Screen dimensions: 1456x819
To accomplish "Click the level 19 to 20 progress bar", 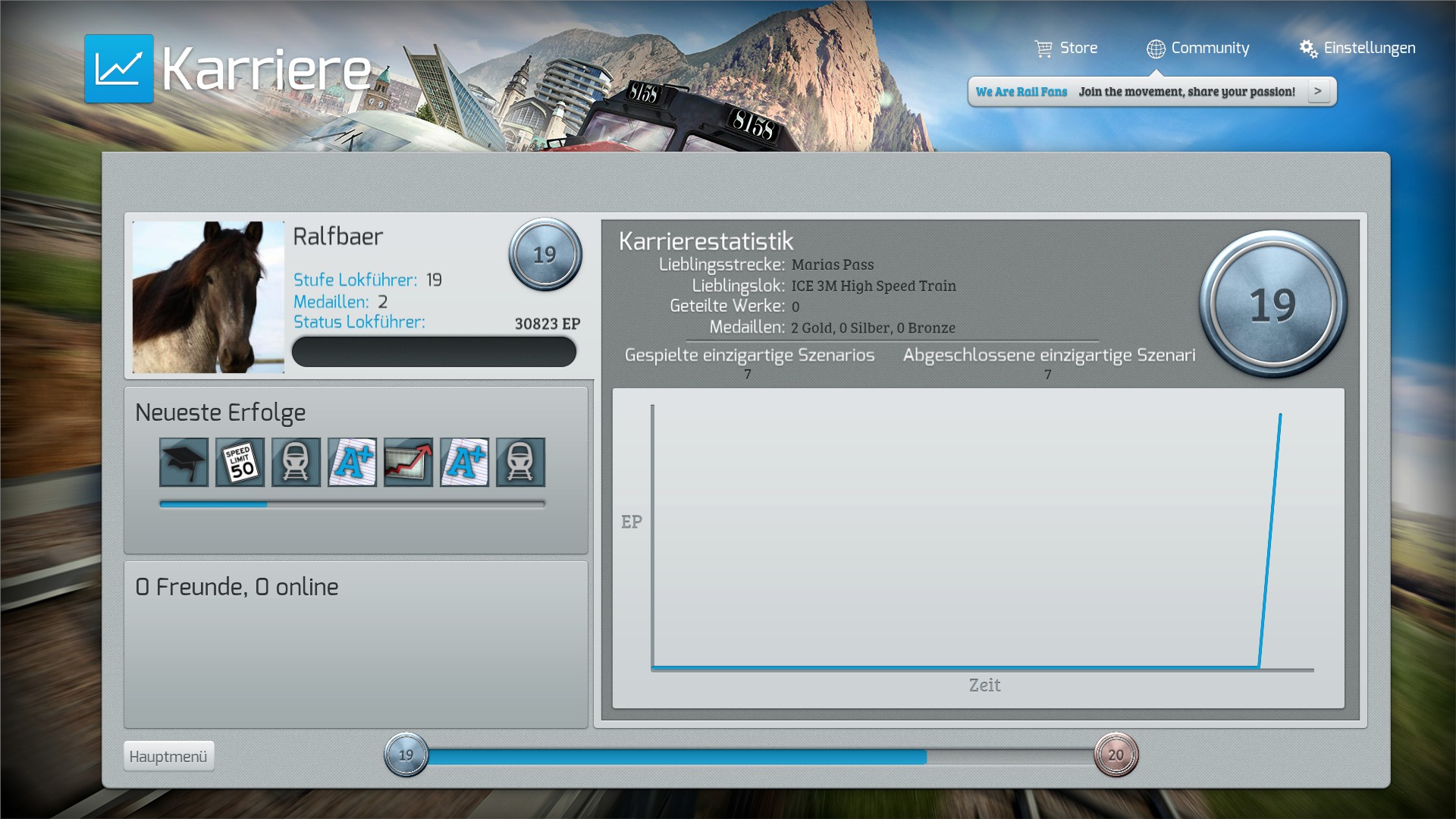I will (758, 756).
